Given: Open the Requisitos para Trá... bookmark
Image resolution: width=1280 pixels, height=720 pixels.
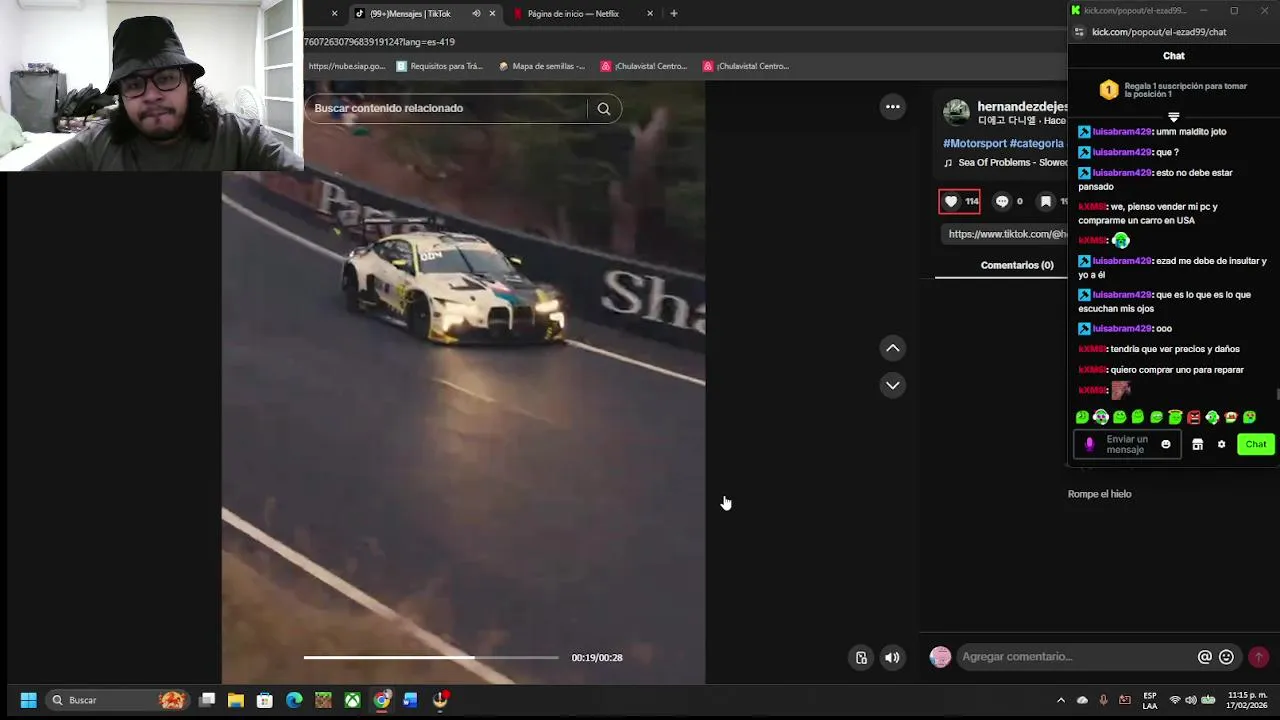Looking at the screenshot, I should tap(440, 66).
